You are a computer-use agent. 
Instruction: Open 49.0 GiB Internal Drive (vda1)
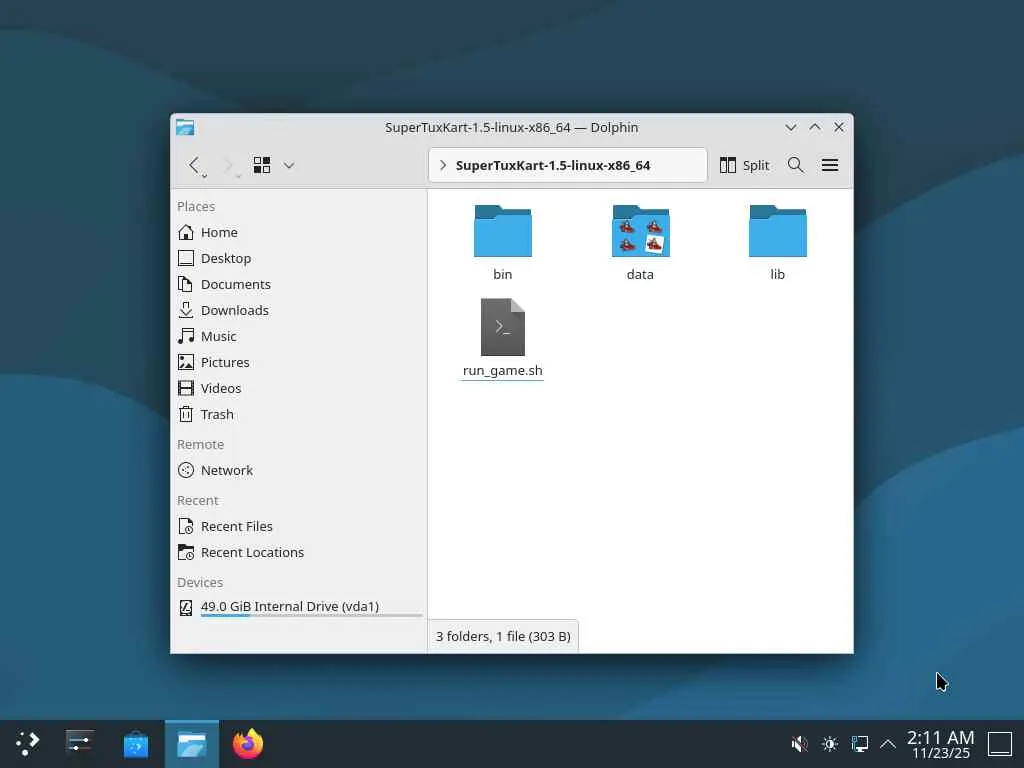click(299, 607)
